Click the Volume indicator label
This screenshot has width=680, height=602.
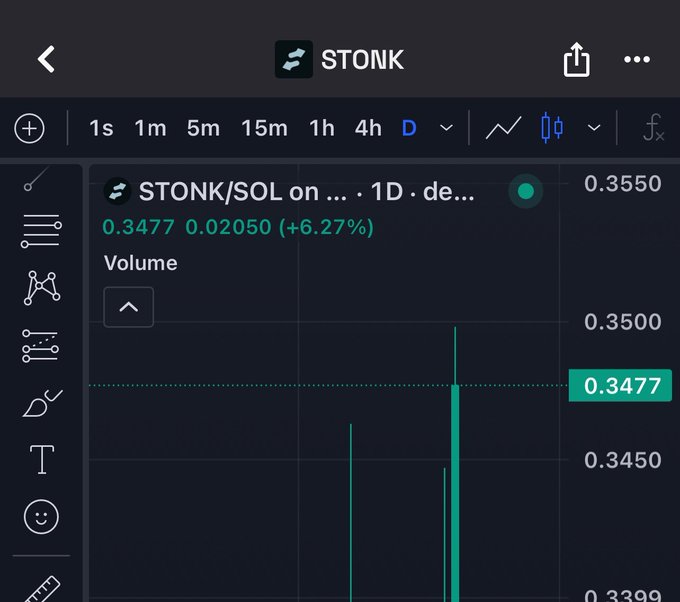[141, 263]
